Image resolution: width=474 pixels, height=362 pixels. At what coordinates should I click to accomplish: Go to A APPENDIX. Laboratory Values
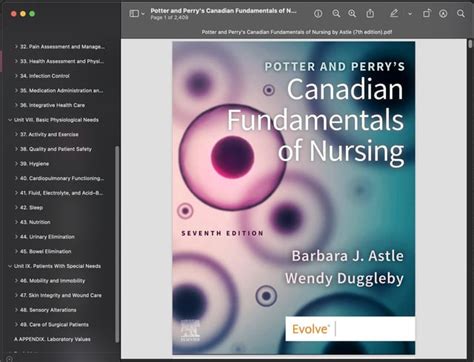click(x=52, y=339)
